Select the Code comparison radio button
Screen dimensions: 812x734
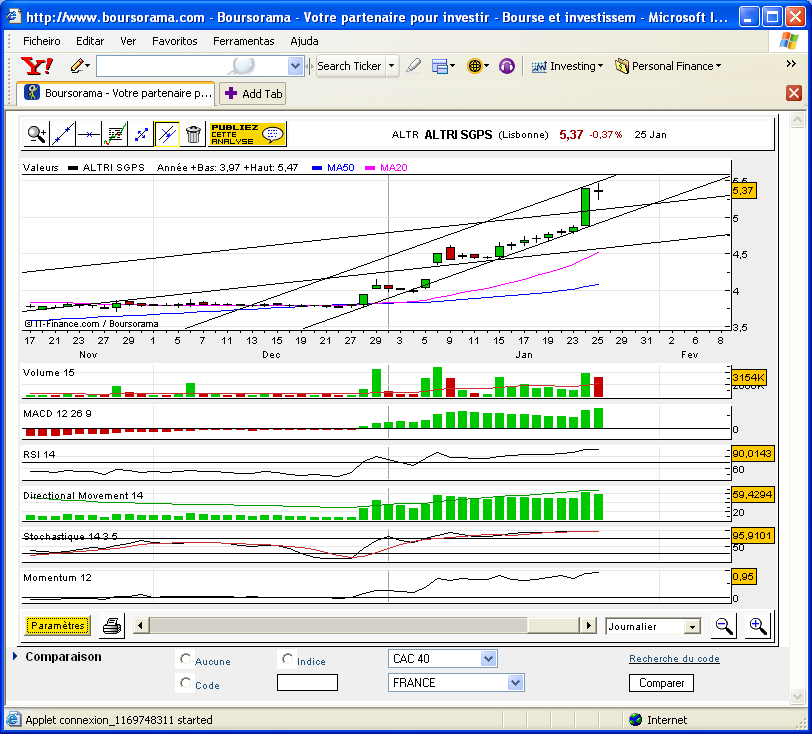point(185,682)
